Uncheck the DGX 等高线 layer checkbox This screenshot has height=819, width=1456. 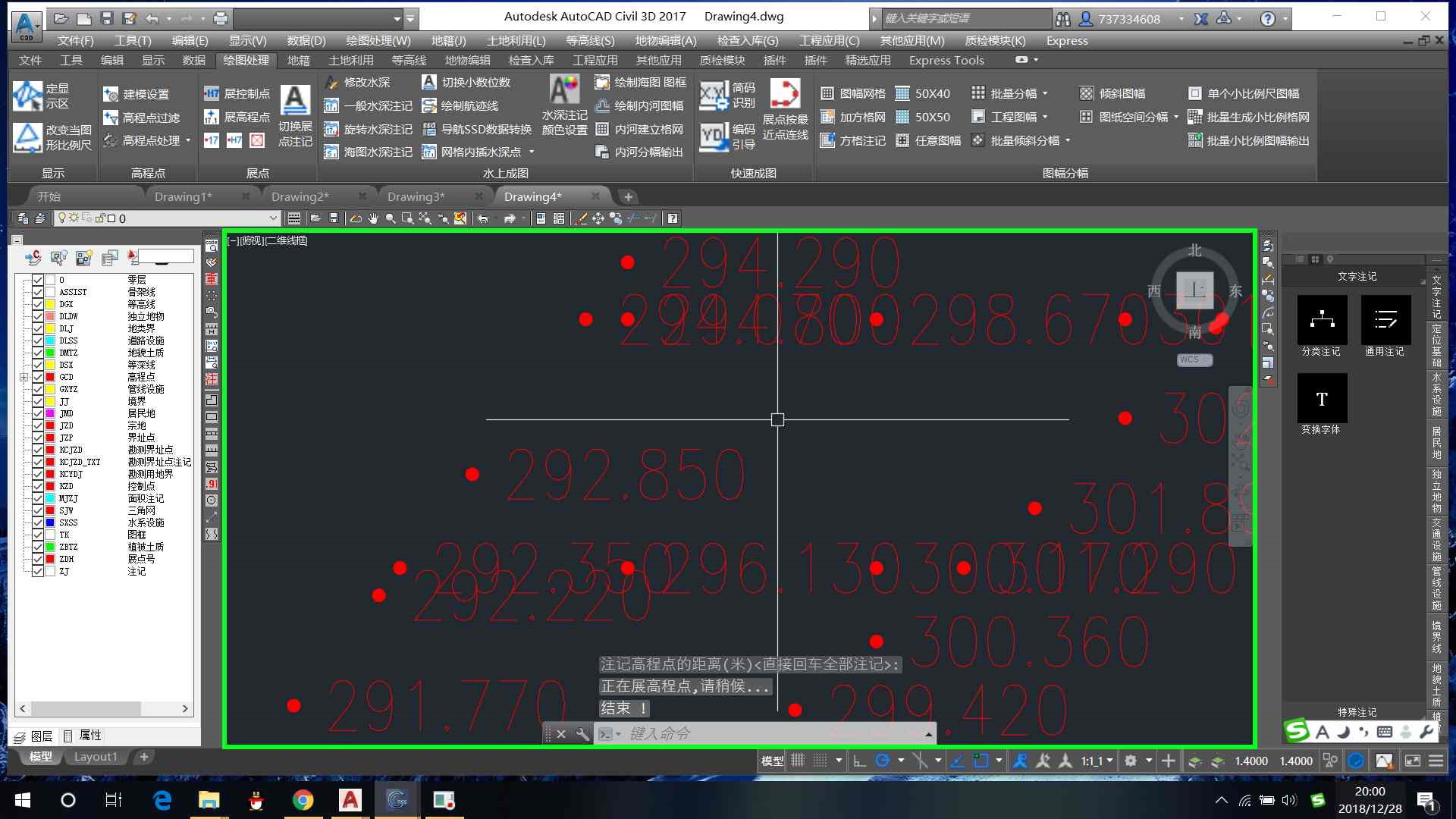(37, 304)
